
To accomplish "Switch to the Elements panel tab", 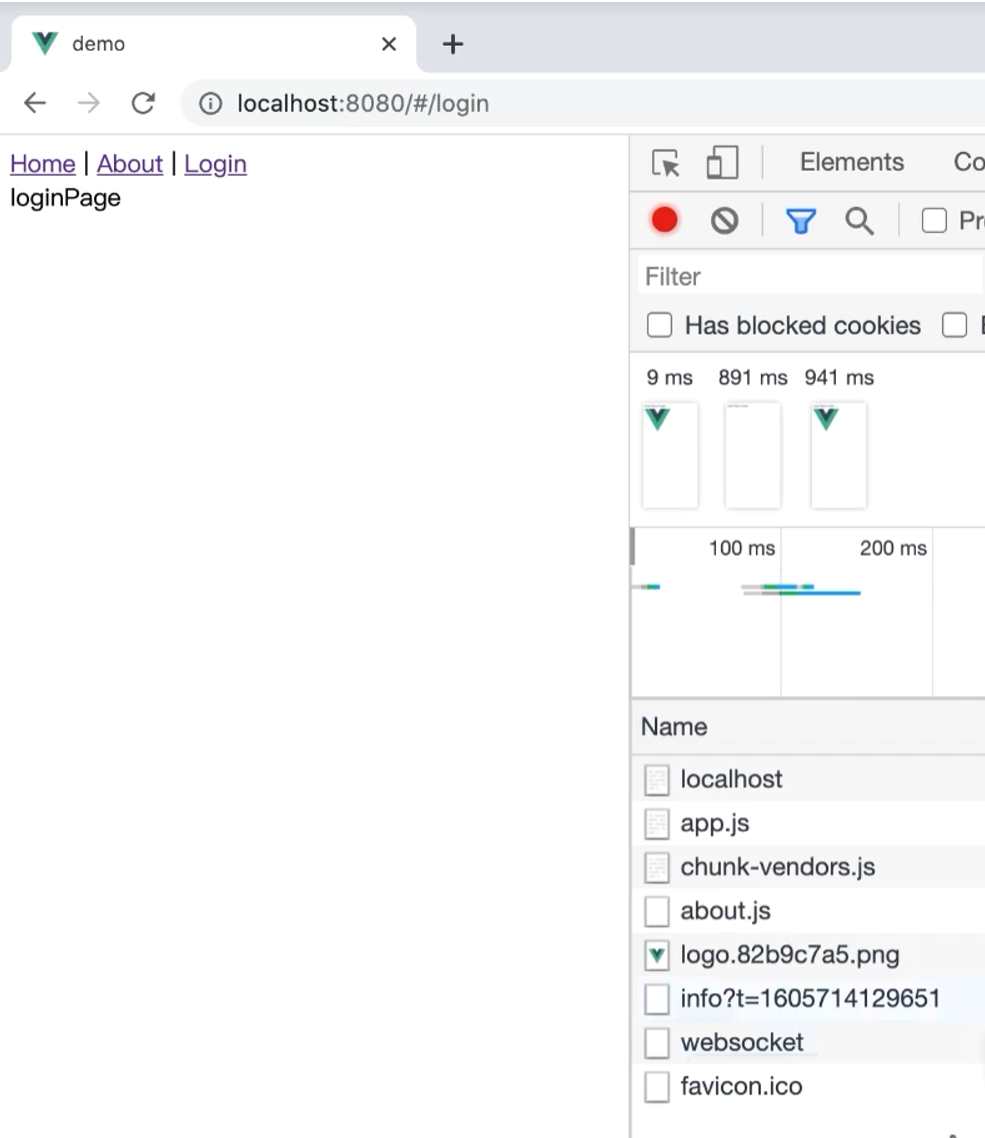I will [x=851, y=162].
